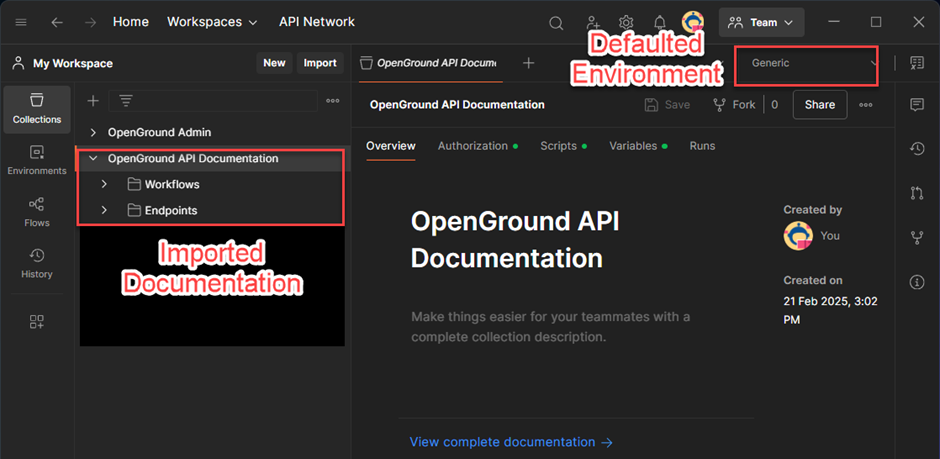Click the Share button

pyautogui.click(x=820, y=105)
